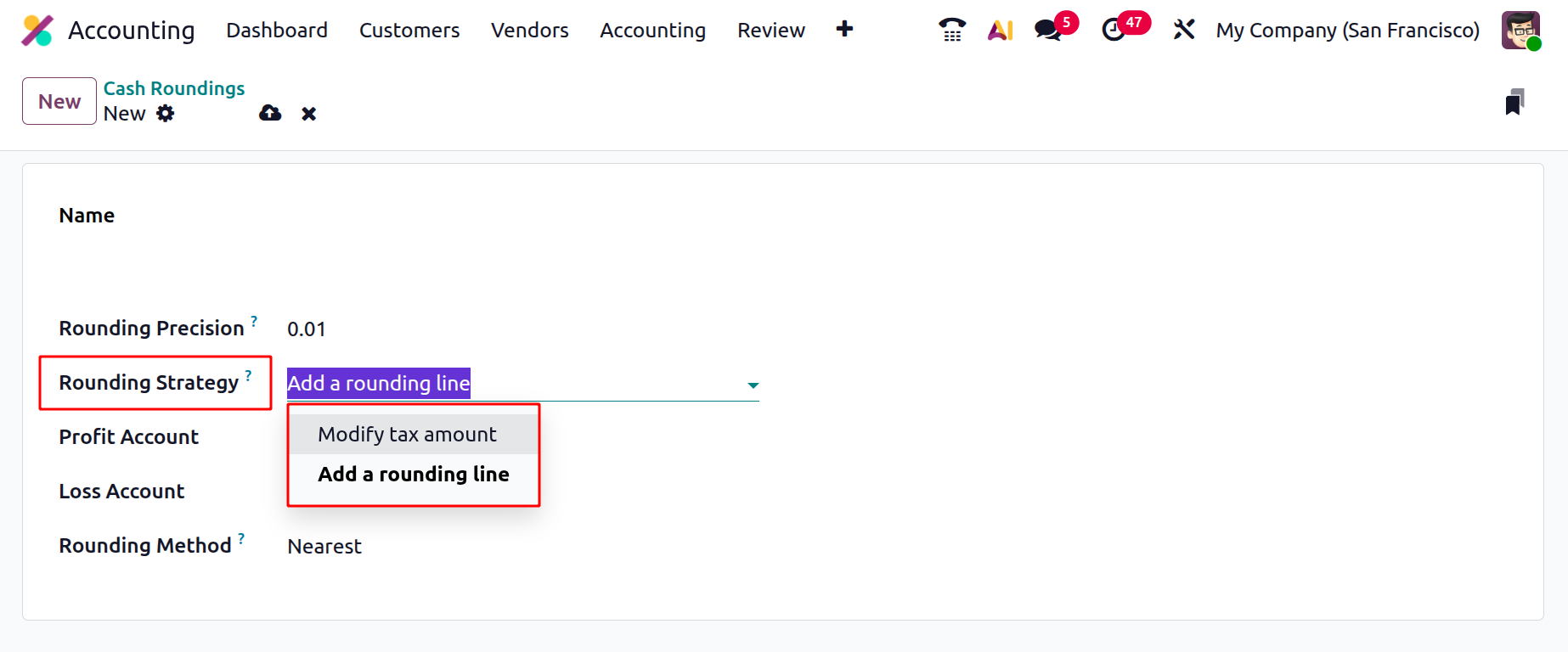
Task: Launch the AI assistant icon
Action: tap(1001, 31)
